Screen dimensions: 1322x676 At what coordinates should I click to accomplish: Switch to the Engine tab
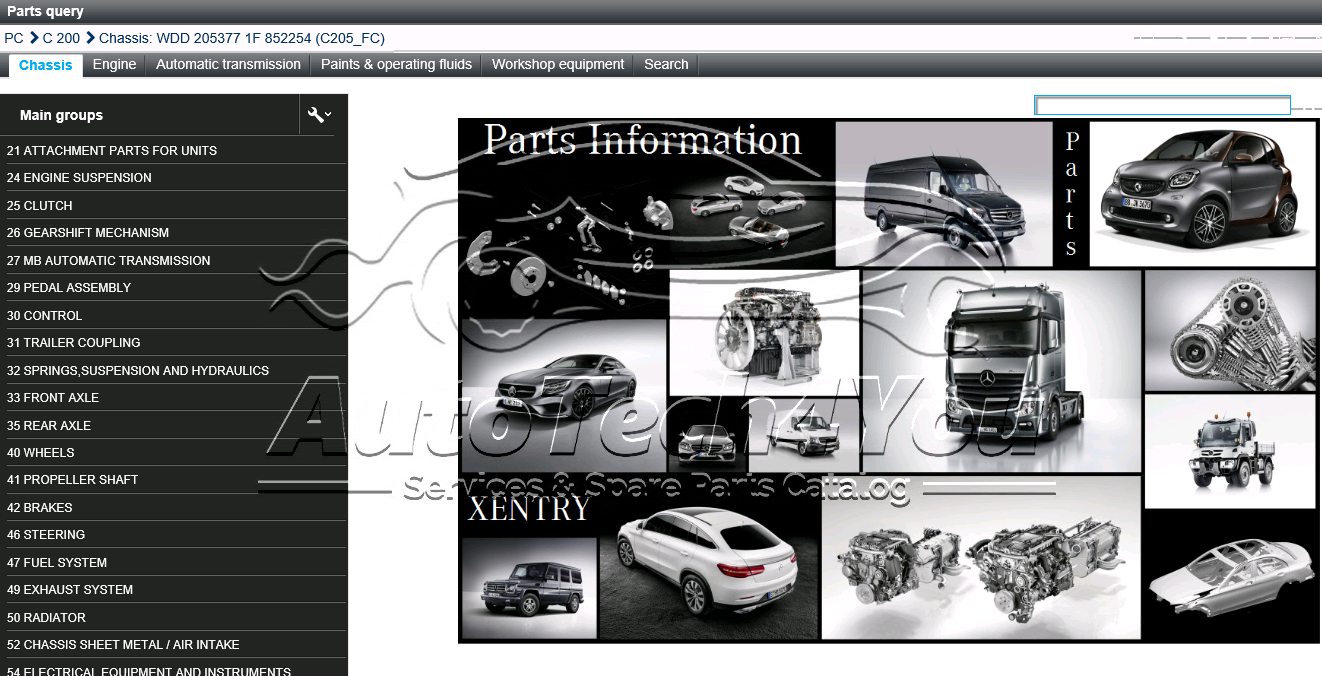click(114, 64)
